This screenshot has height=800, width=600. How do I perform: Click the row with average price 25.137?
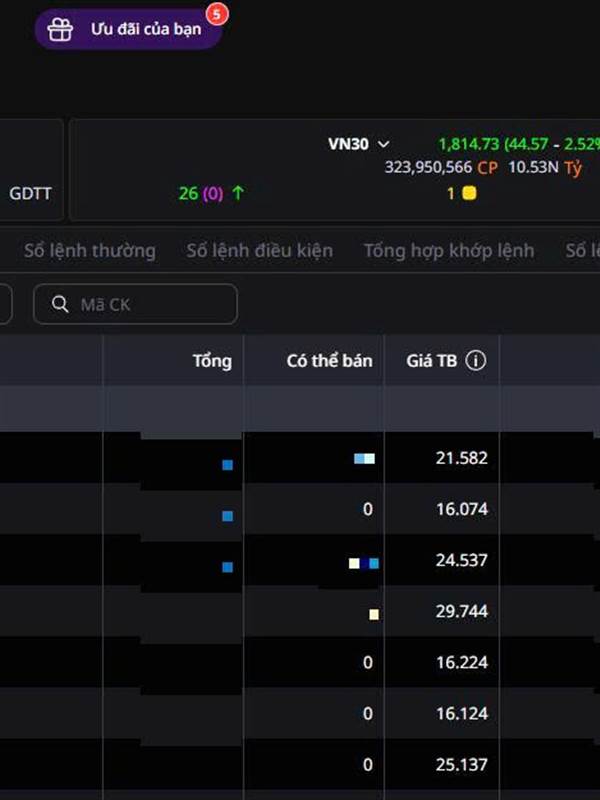(x=461, y=764)
